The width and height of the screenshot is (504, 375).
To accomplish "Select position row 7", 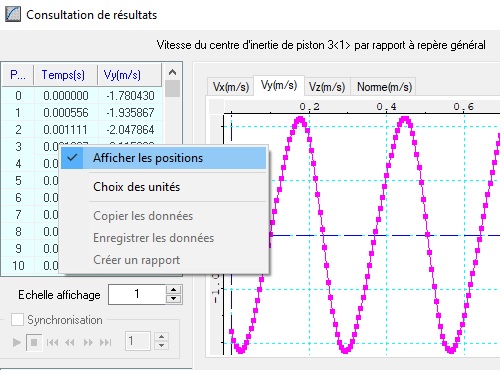I will [18, 215].
